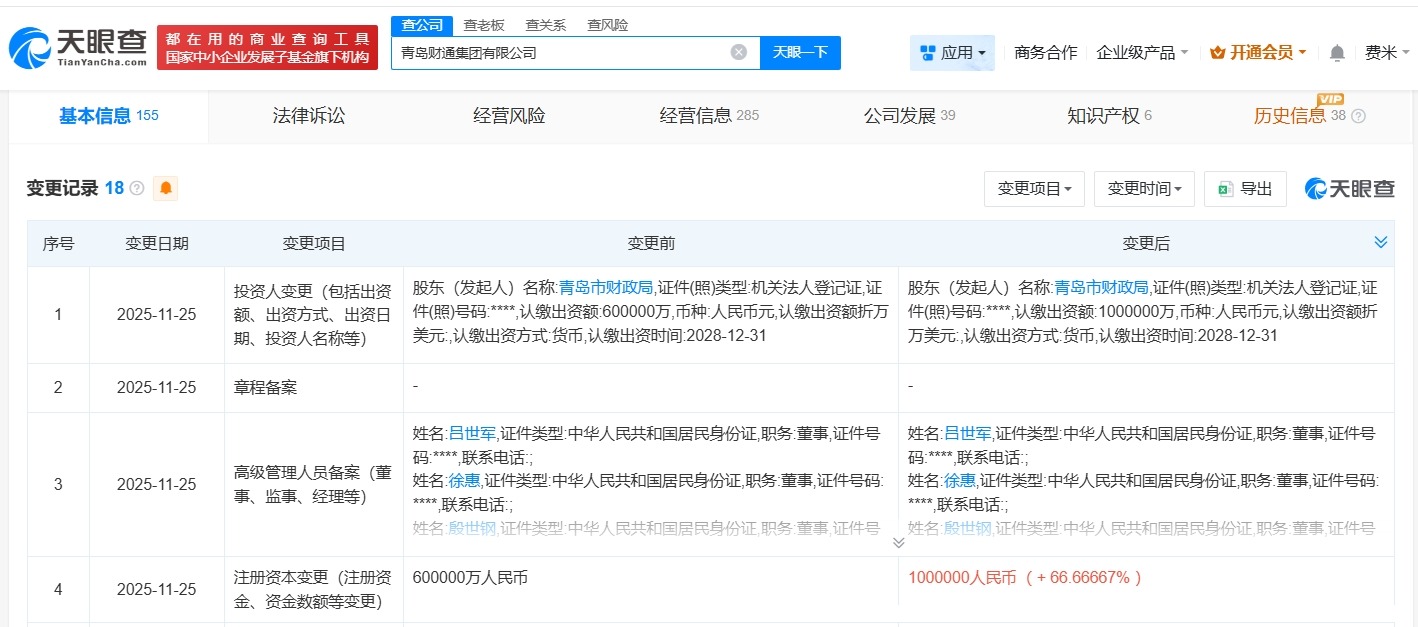The width and height of the screenshot is (1418, 627).
Task: Open the 应用 dropdown menu
Action: (952, 52)
